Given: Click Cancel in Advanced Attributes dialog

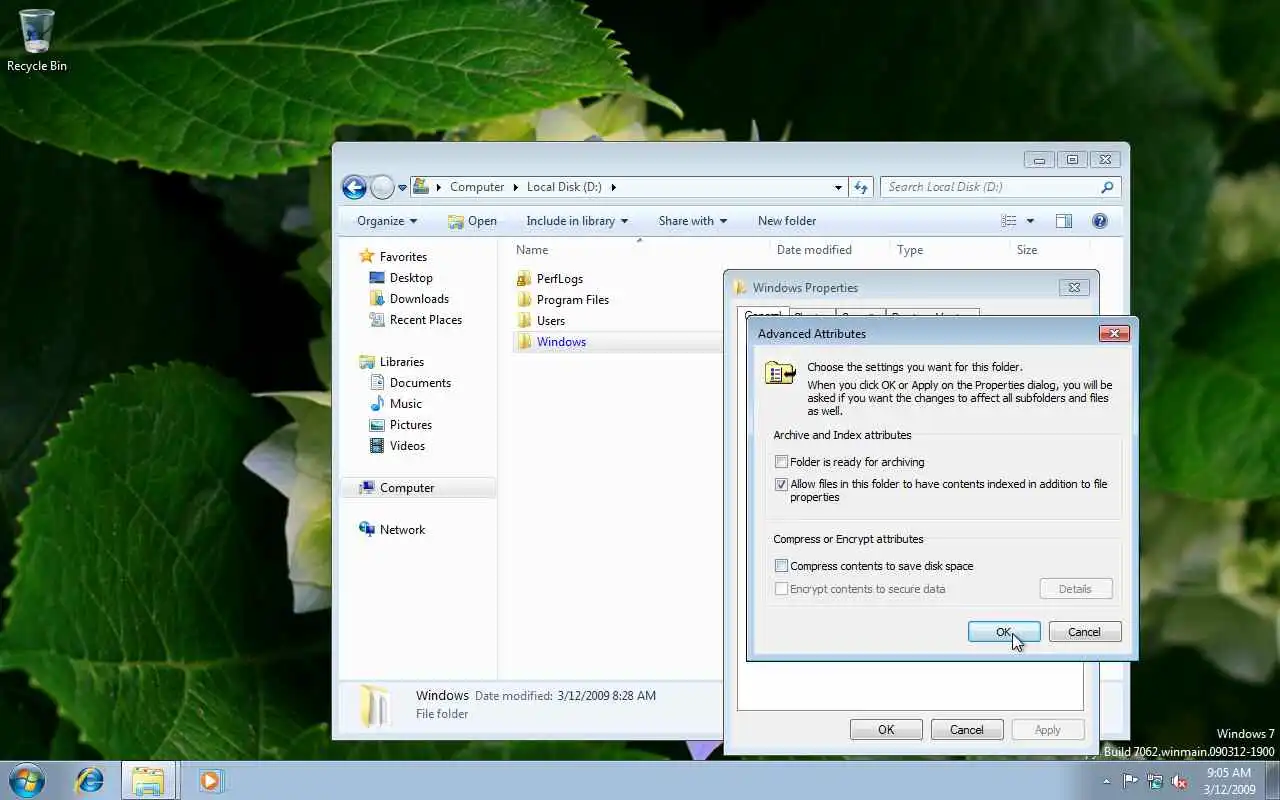Looking at the screenshot, I should 1084,632.
